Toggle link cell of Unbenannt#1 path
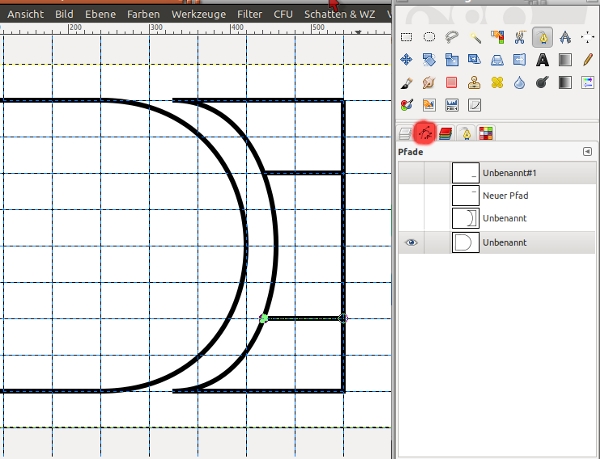The image size is (600, 459). 437,173
